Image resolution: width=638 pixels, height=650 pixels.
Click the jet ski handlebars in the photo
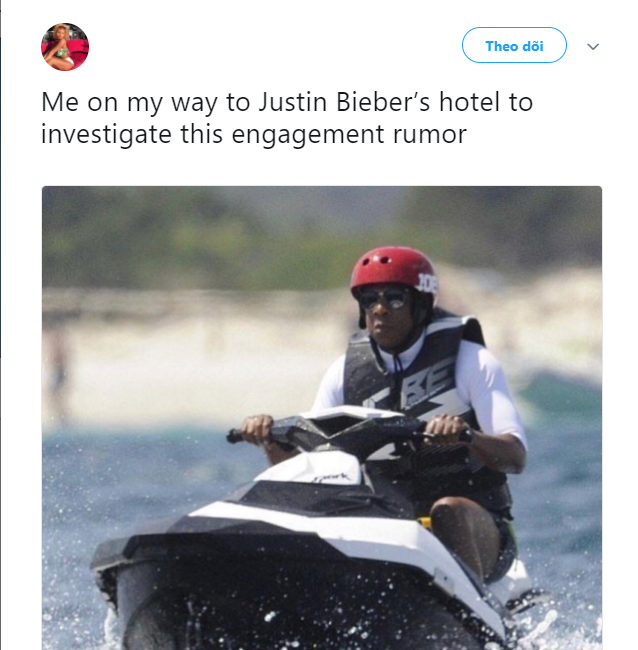(348, 432)
